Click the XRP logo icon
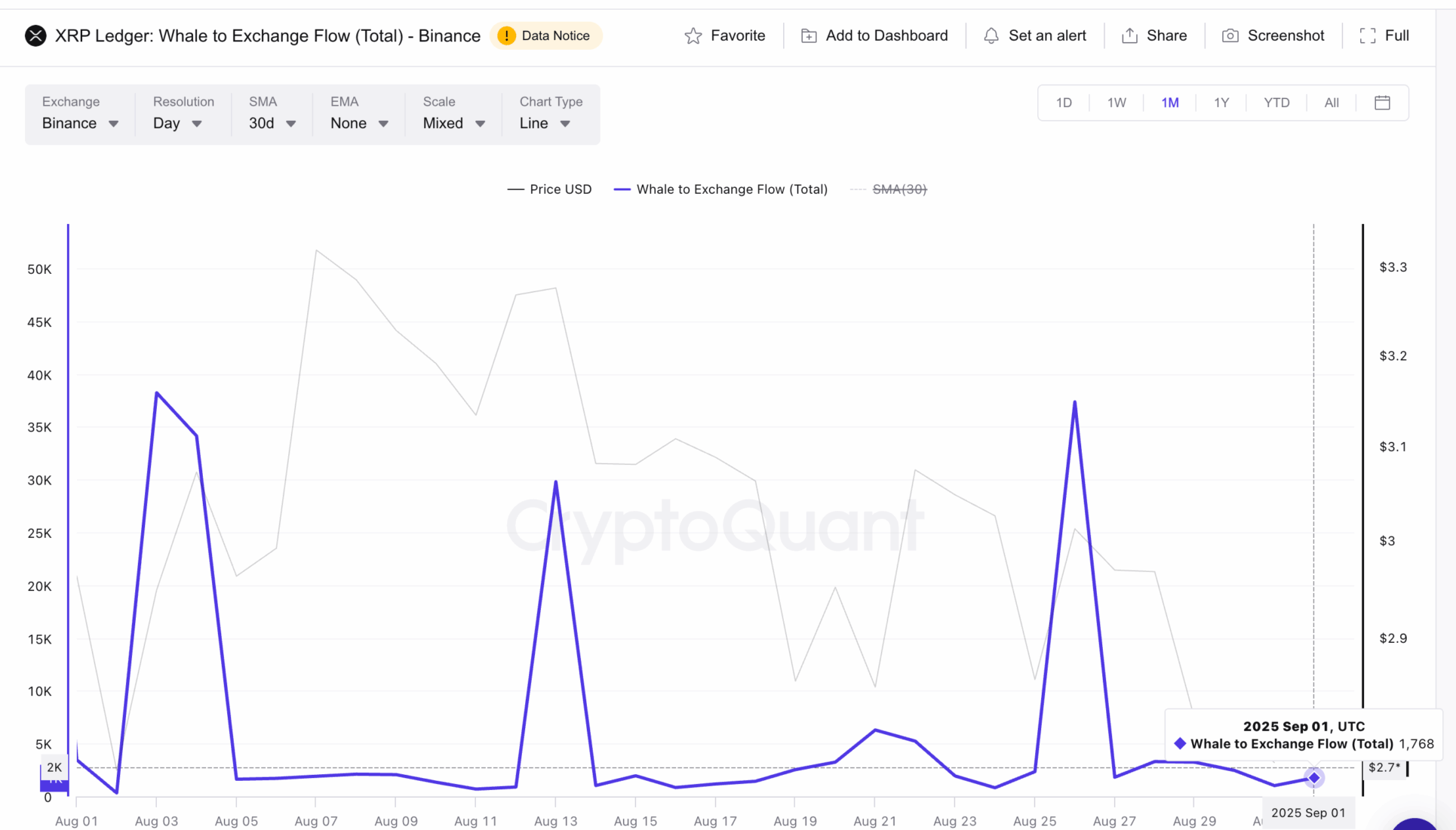Image resolution: width=1456 pixels, height=830 pixels. (x=35, y=35)
